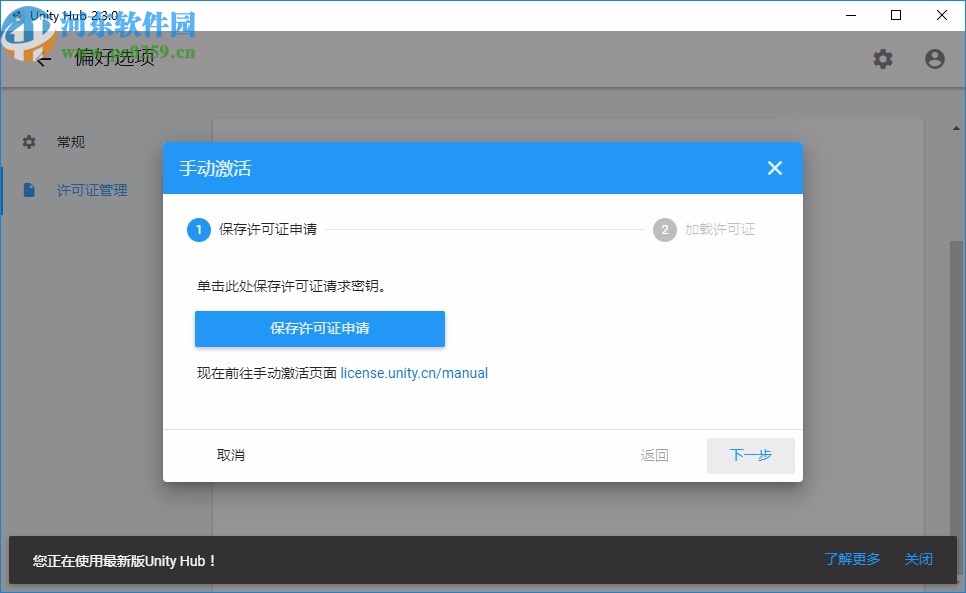Minimize the Unity Hub window
The width and height of the screenshot is (966, 593).
pyautogui.click(x=851, y=15)
